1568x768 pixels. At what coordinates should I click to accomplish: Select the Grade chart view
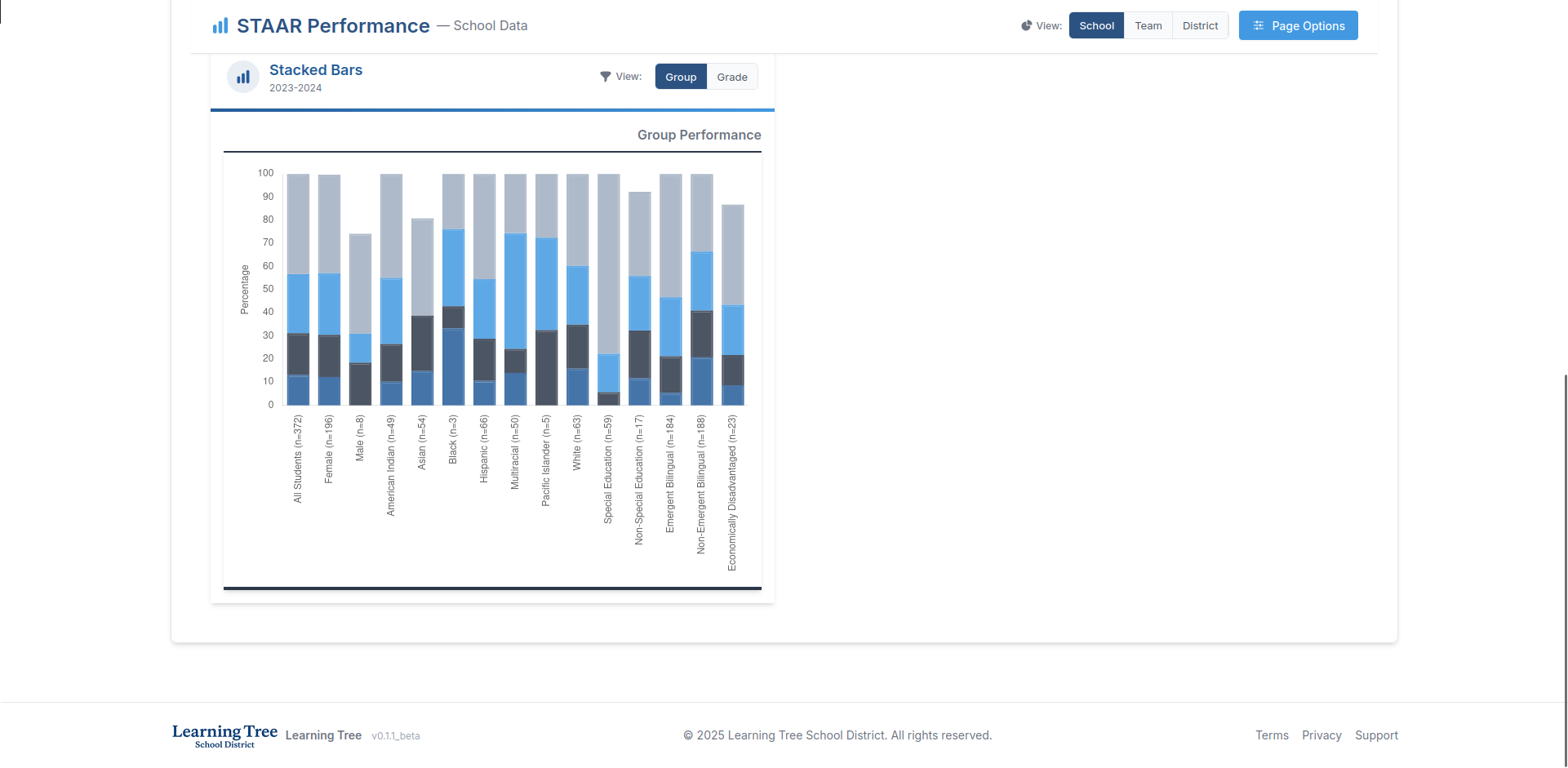[x=732, y=78]
